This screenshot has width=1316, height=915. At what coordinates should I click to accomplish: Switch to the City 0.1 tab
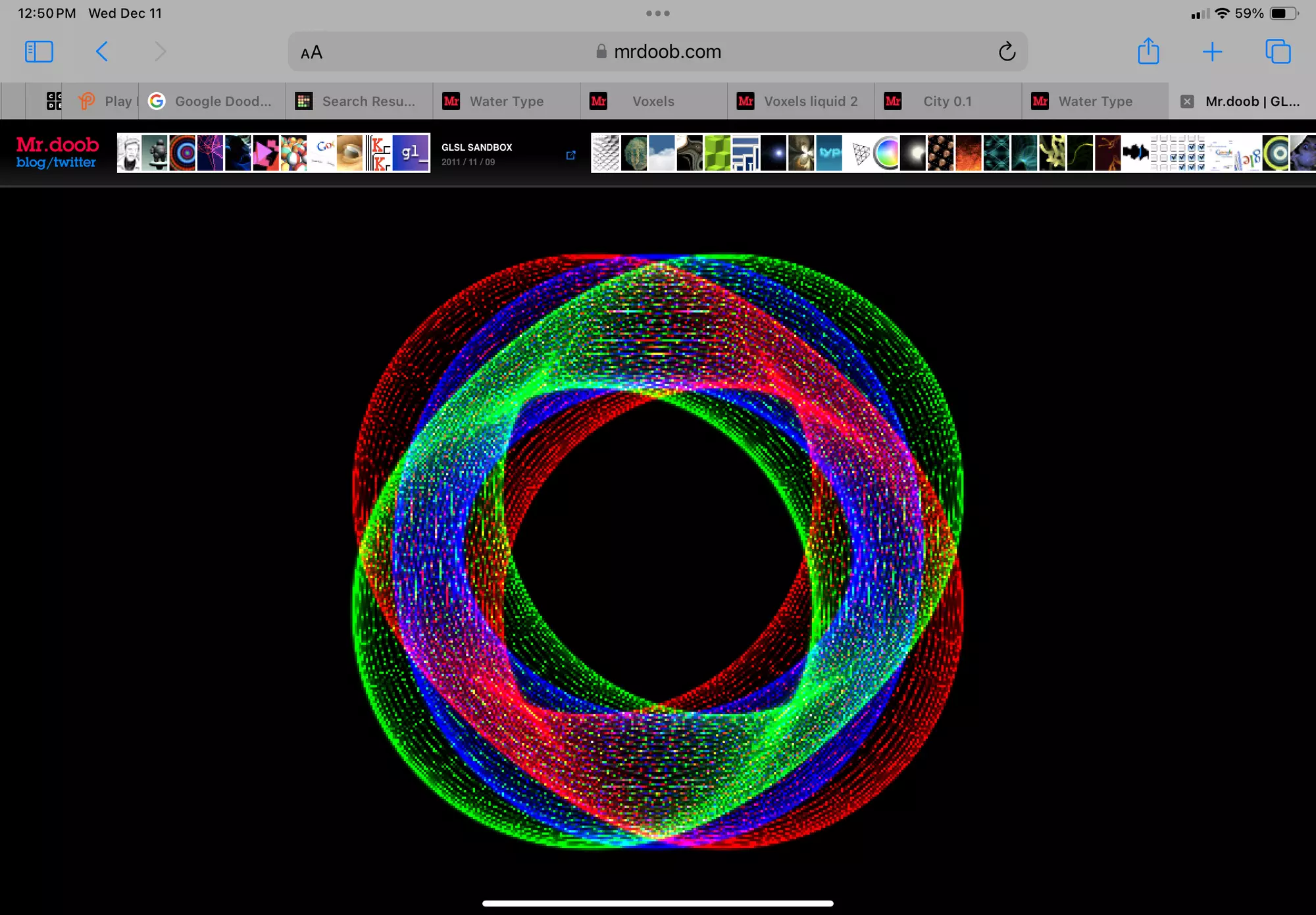[x=948, y=101]
